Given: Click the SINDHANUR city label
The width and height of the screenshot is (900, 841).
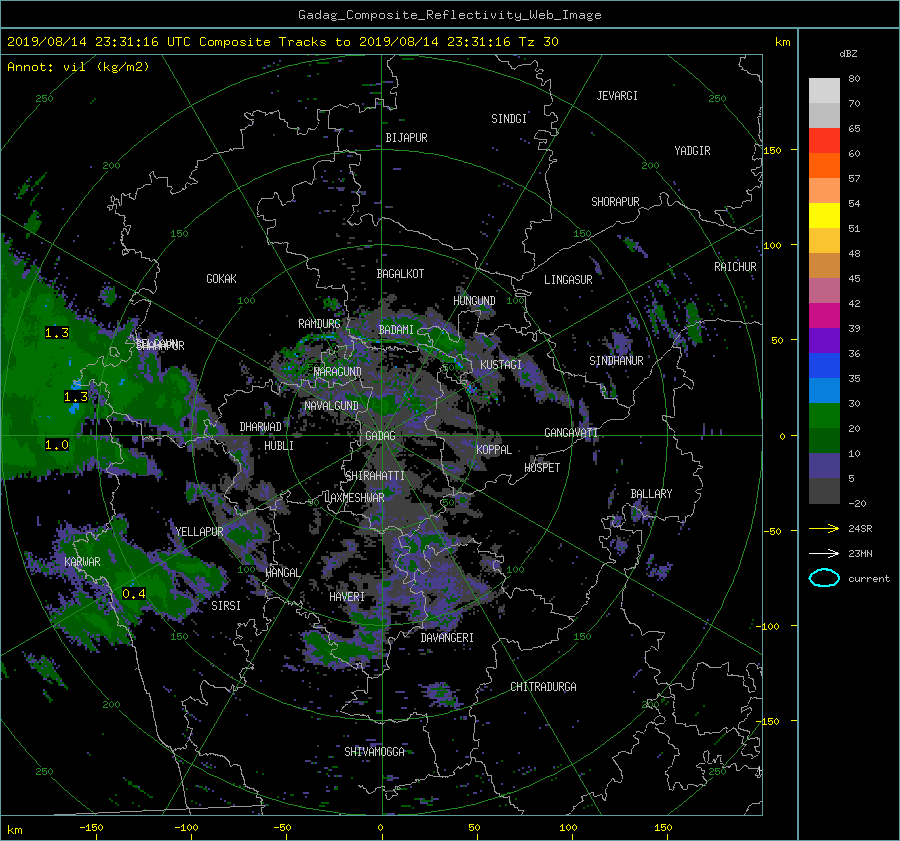Looking at the screenshot, I should point(616,361).
